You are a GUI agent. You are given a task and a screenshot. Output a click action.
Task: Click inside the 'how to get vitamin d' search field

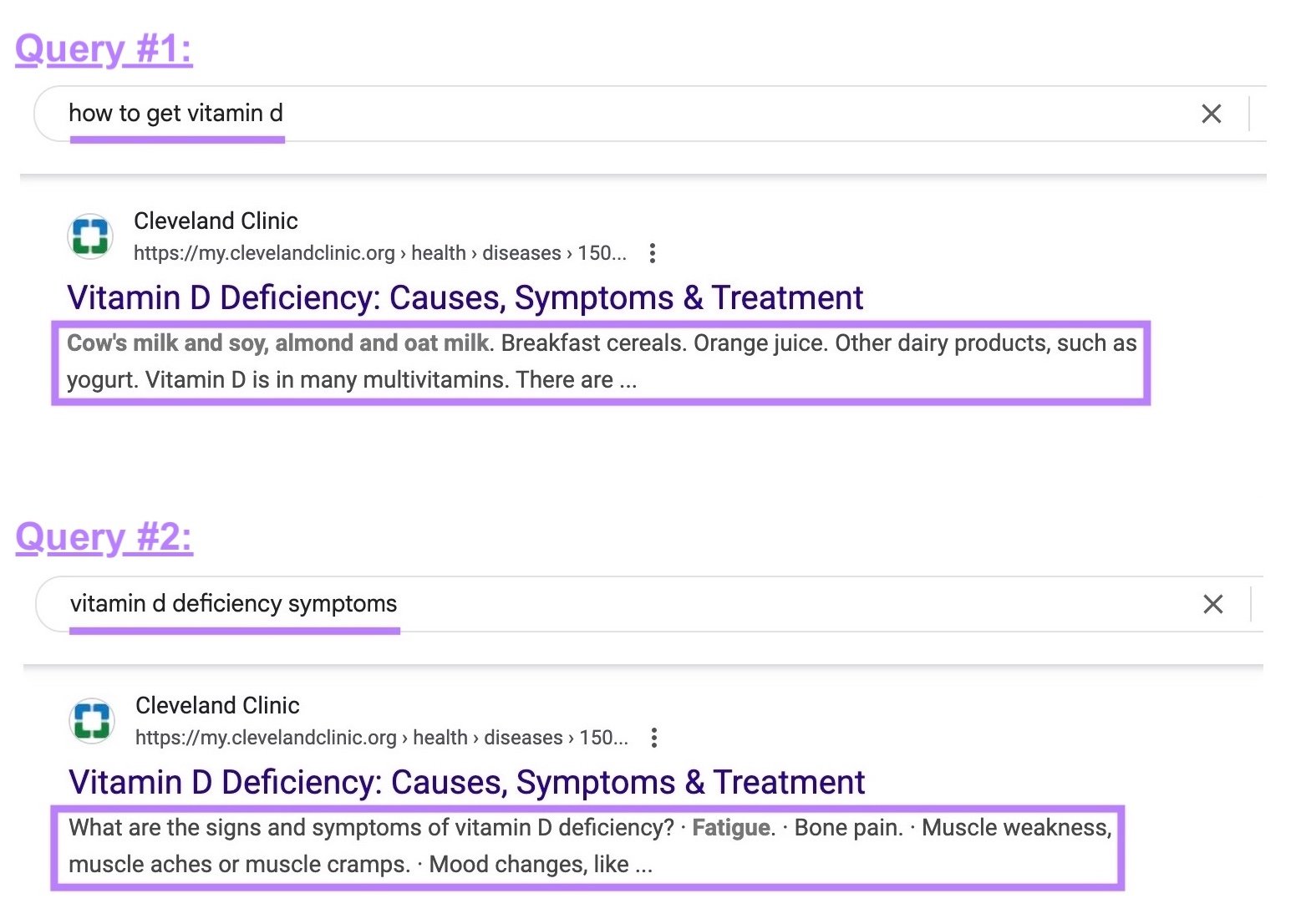tap(178, 114)
